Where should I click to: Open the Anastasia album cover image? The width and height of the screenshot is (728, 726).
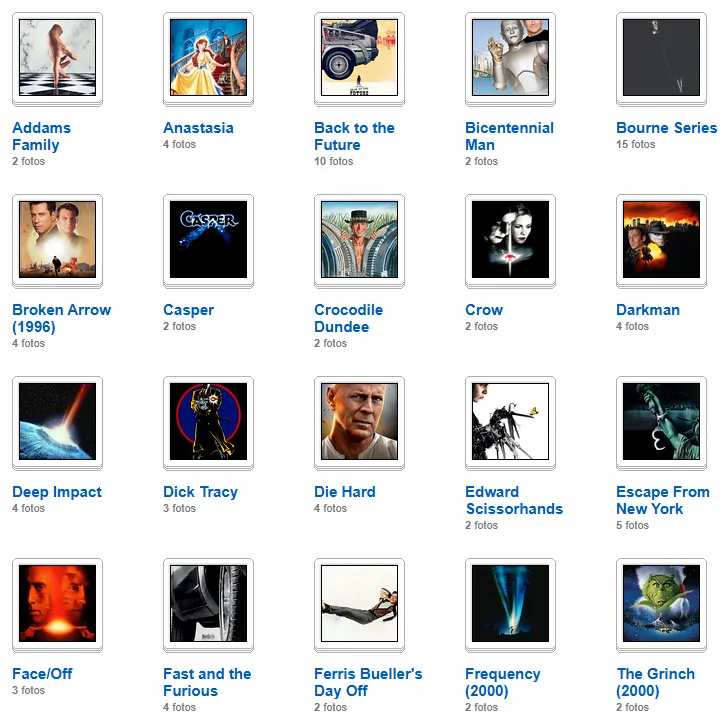(x=208, y=58)
